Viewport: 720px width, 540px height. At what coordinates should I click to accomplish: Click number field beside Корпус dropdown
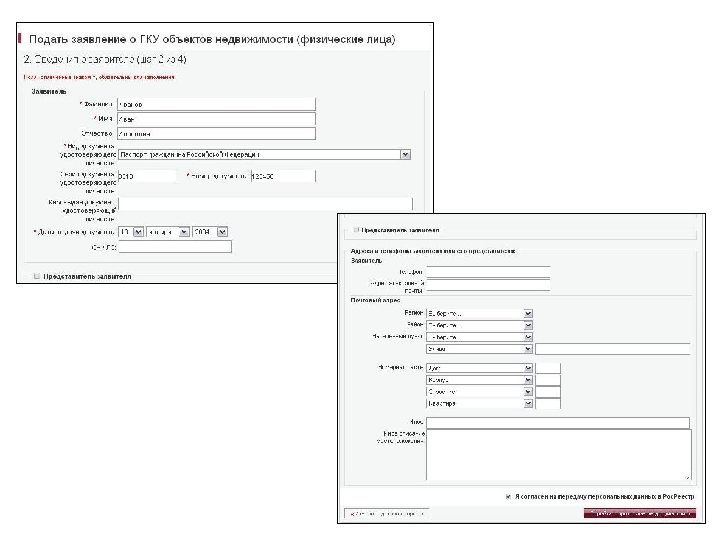(548, 380)
